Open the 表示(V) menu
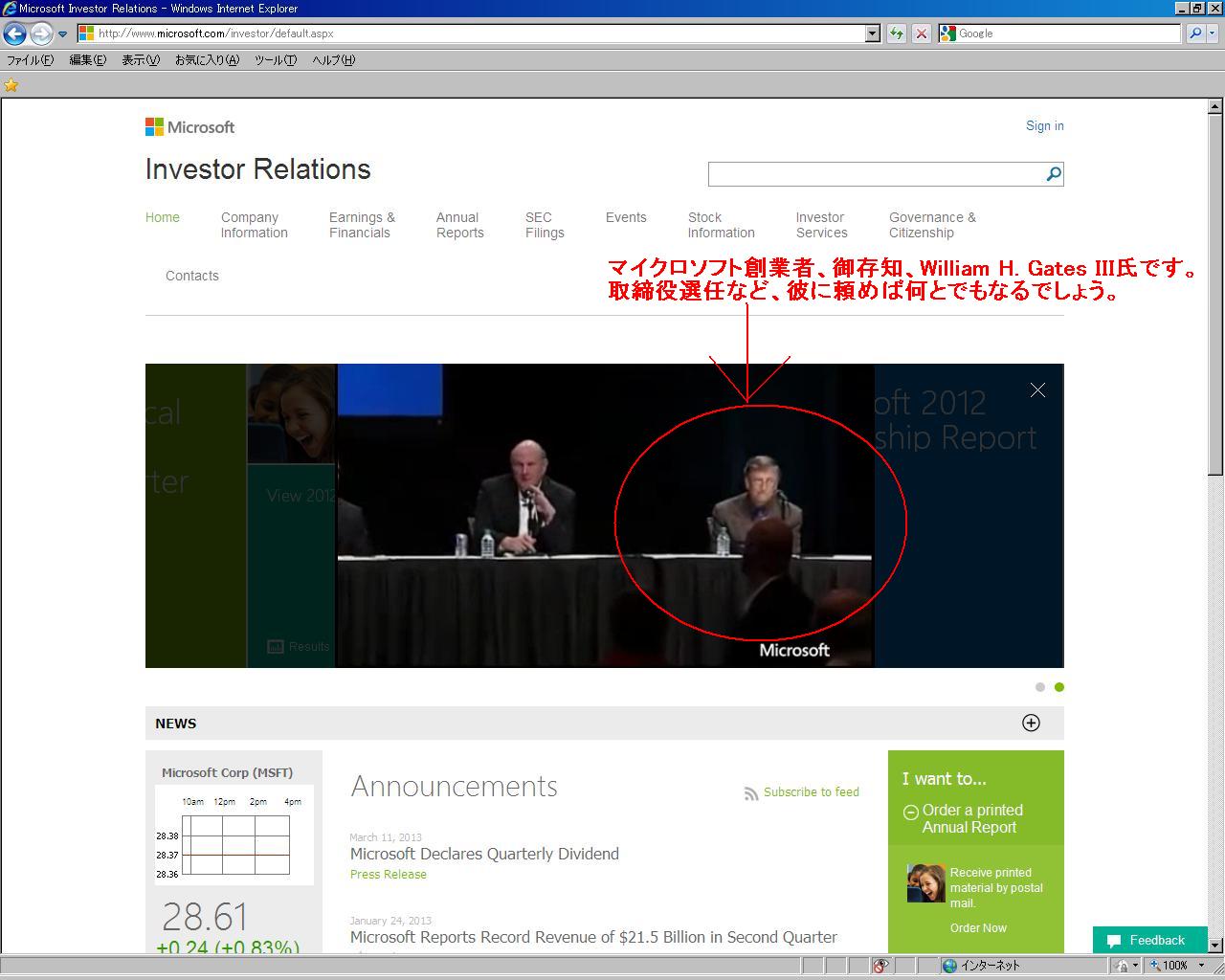 [141, 60]
